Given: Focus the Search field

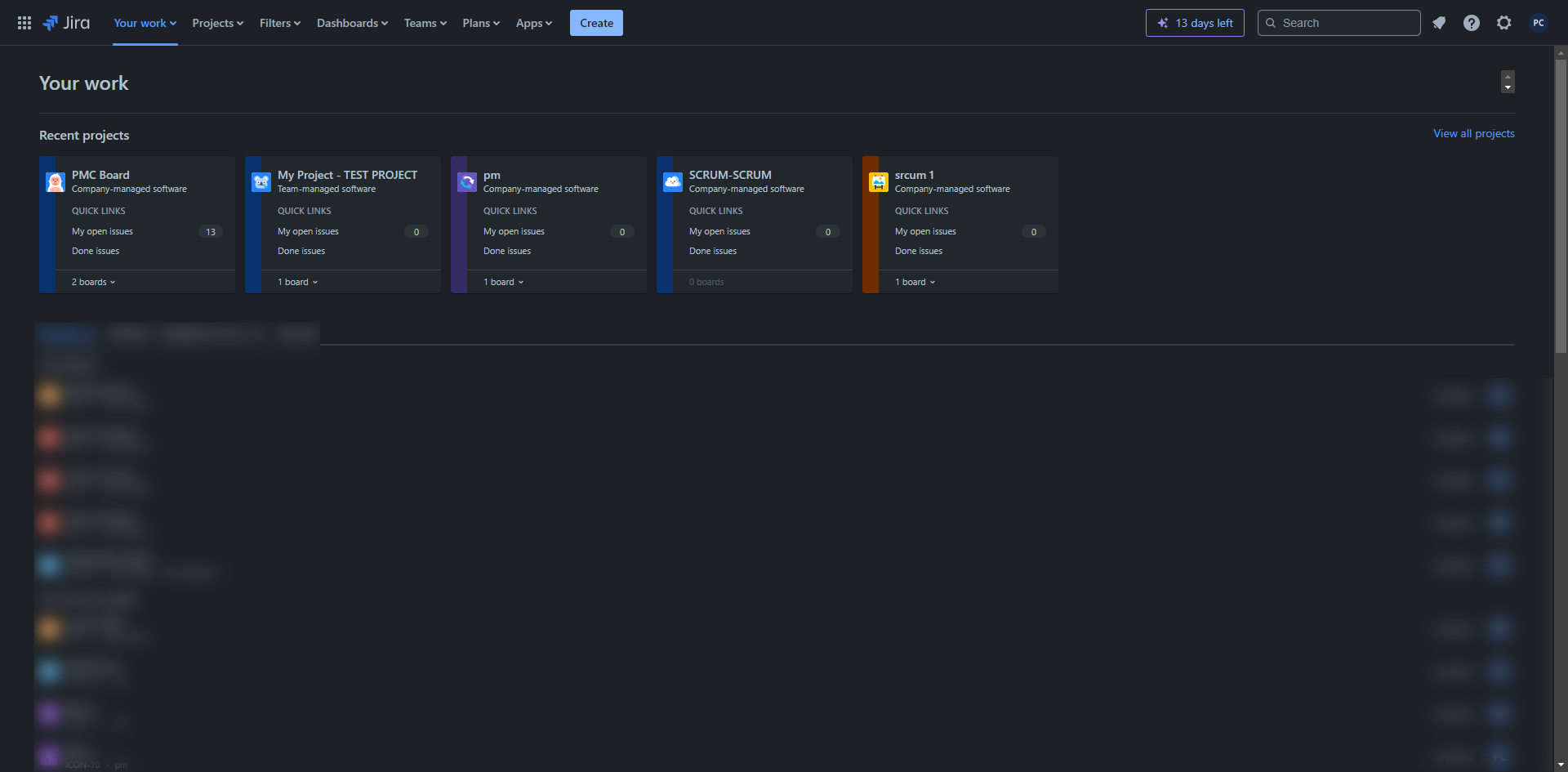Looking at the screenshot, I should 1339,23.
